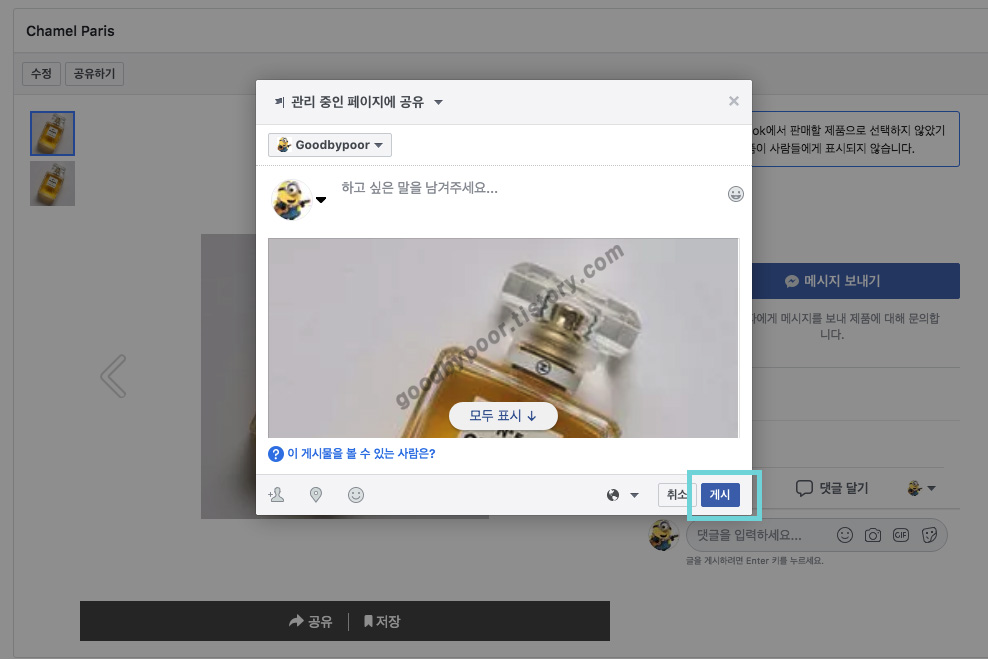Click the emoji icon in the post text area
This screenshot has width=988, height=659.
735,194
